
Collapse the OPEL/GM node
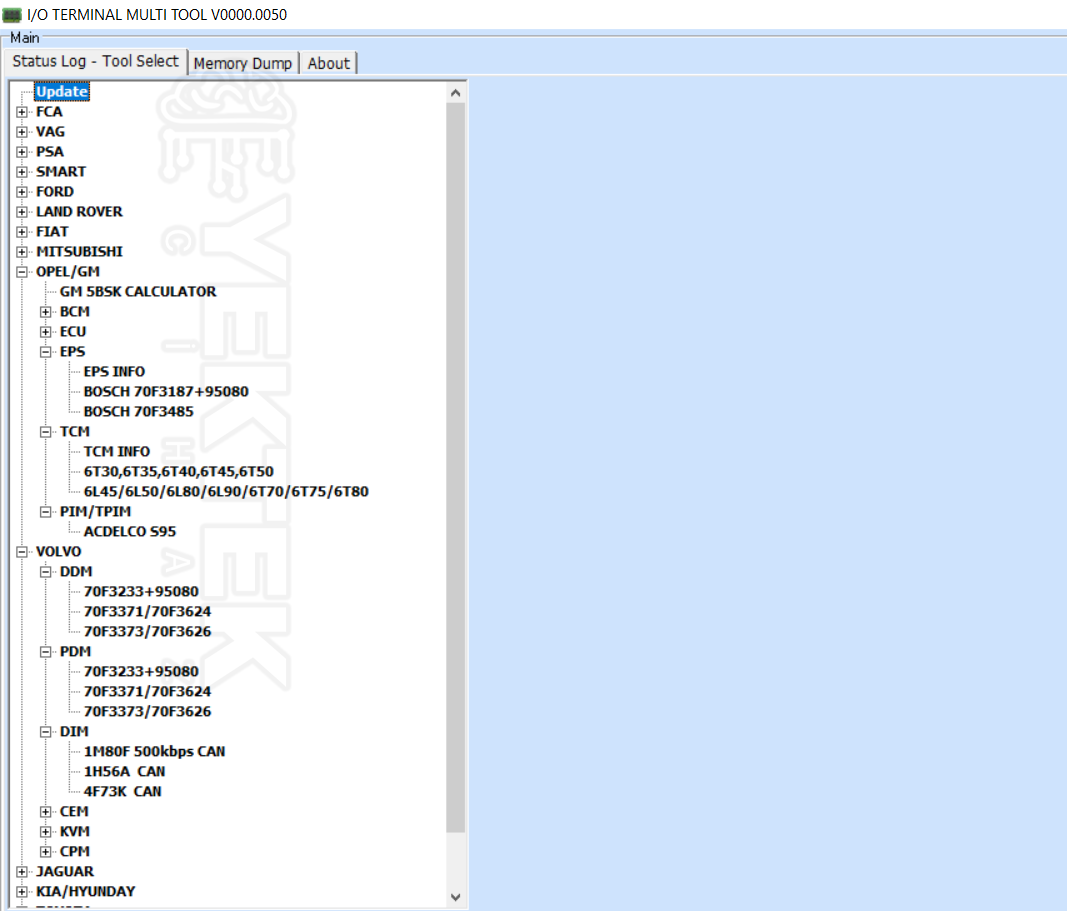tap(22, 272)
